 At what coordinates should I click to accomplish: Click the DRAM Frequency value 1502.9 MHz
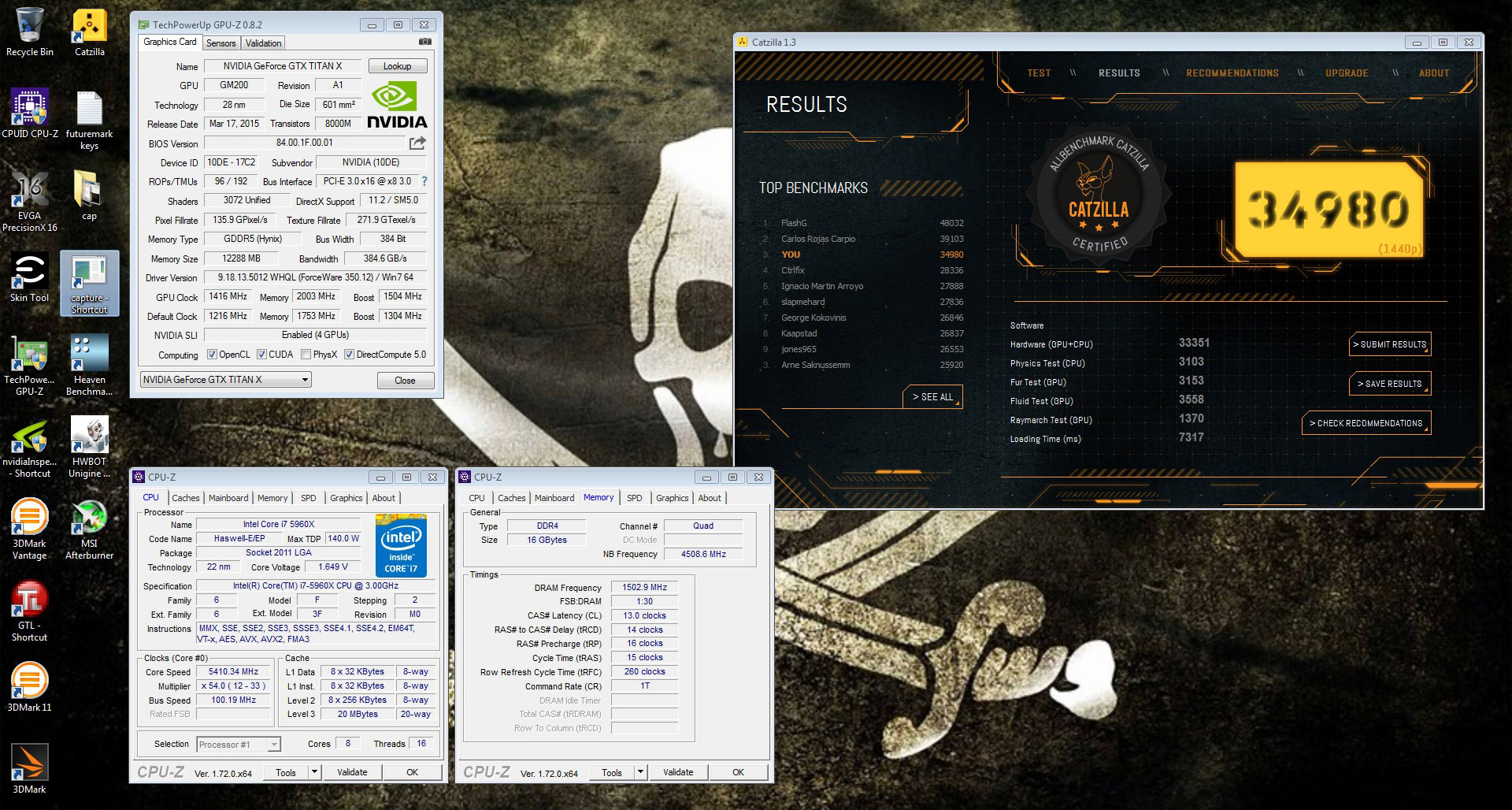pos(644,588)
